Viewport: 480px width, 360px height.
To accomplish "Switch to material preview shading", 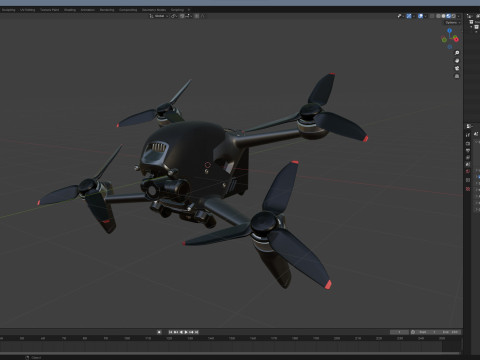I will click(x=448, y=16).
